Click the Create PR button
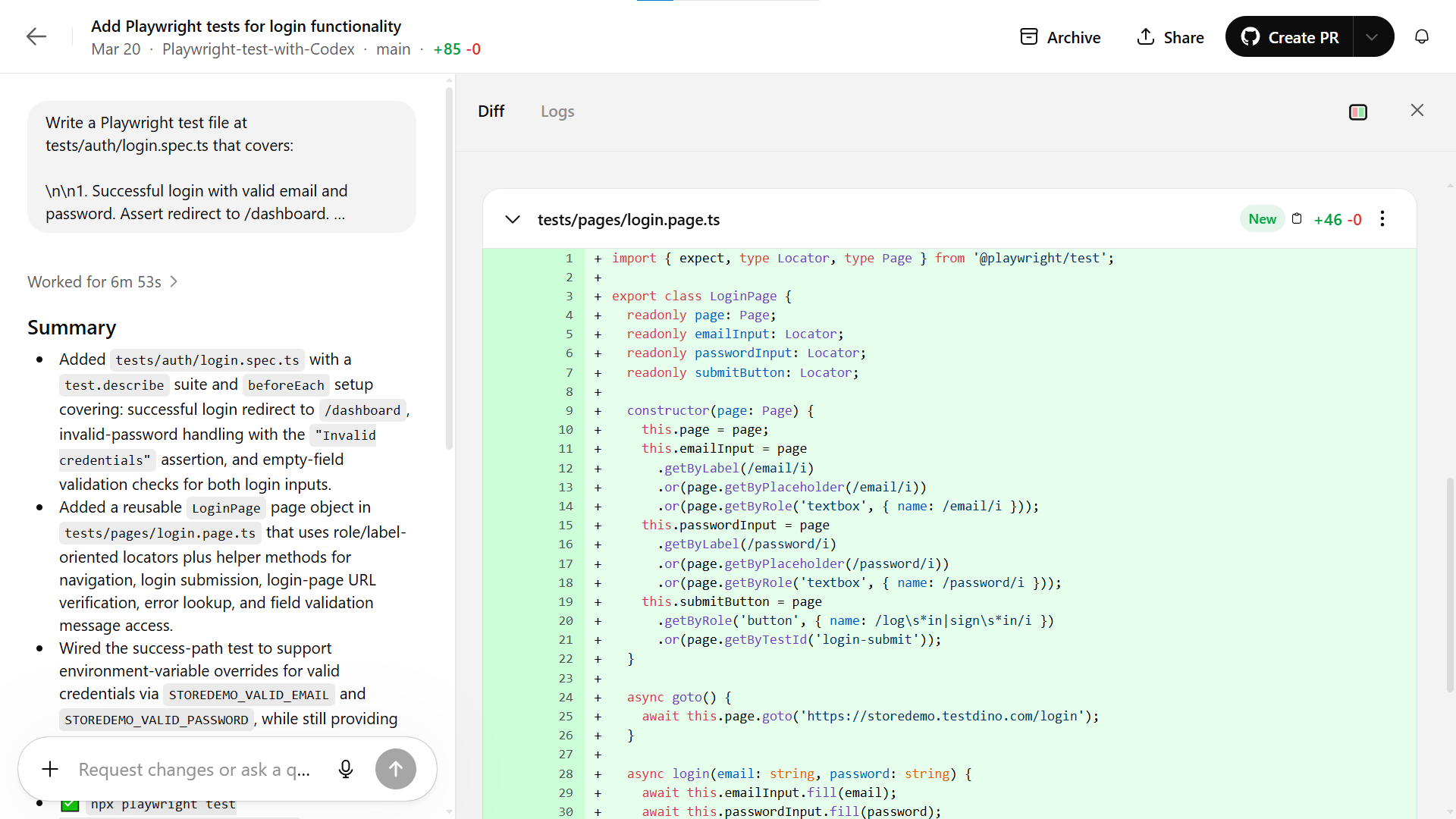Image resolution: width=1456 pixels, height=819 pixels. [x=1289, y=37]
